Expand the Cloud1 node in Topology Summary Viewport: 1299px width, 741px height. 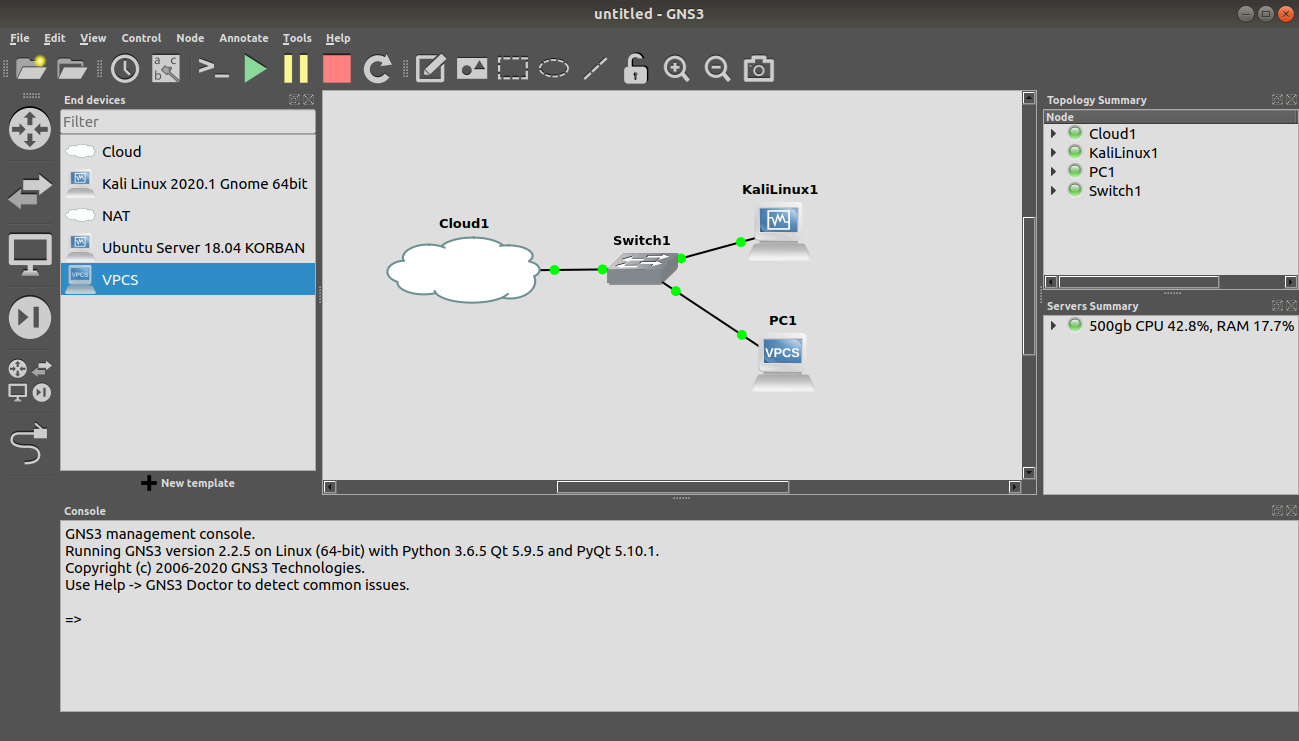[1053, 134]
